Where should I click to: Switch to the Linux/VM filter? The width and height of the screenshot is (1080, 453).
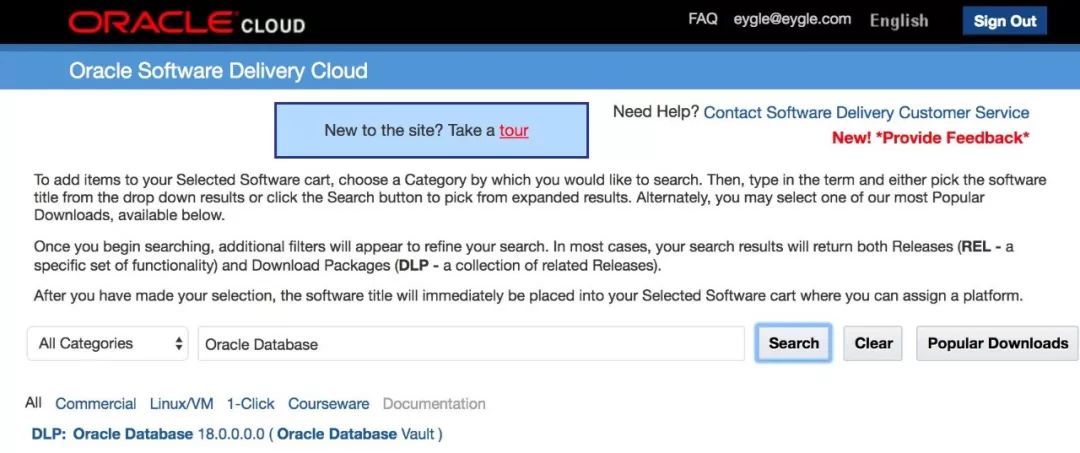click(x=181, y=404)
